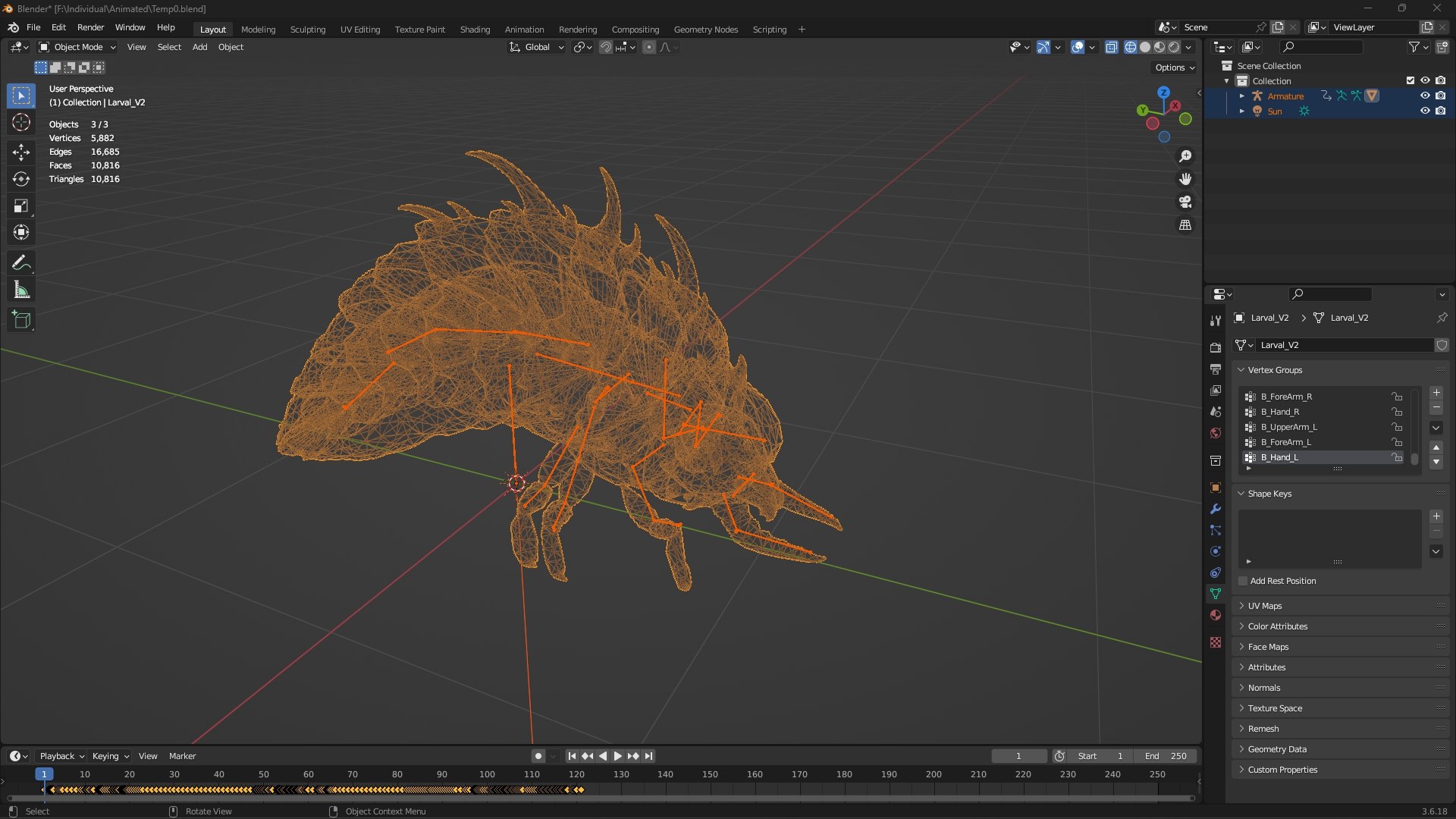The height and width of the screenshot is (819, 1456).
Task: Open the Render menu
Action: [90, 27]
